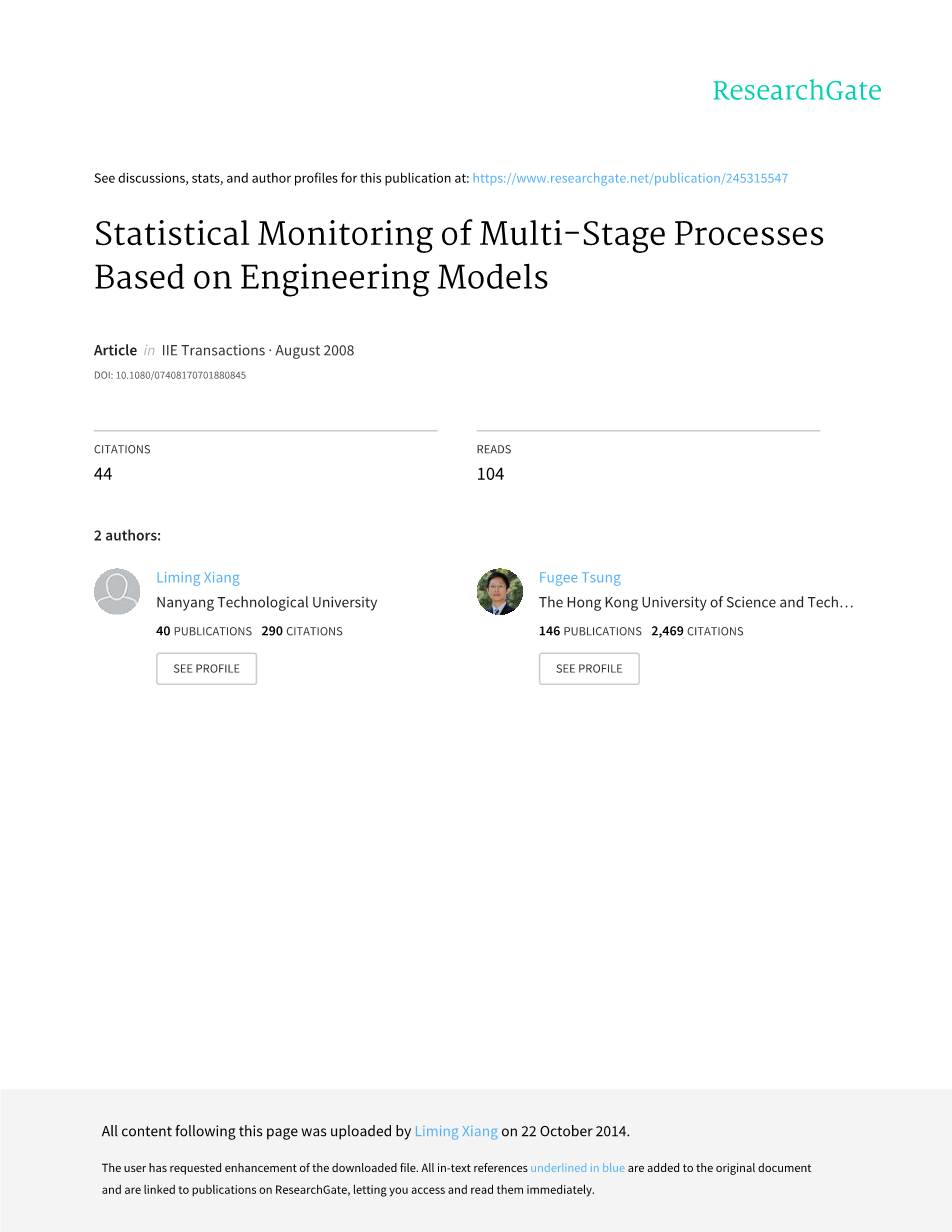Viewport: 952px width, 1232px height.
Task: Click Nanyang Technological University affiliation text
Action: pyautogui.click(x=267, y=602)
